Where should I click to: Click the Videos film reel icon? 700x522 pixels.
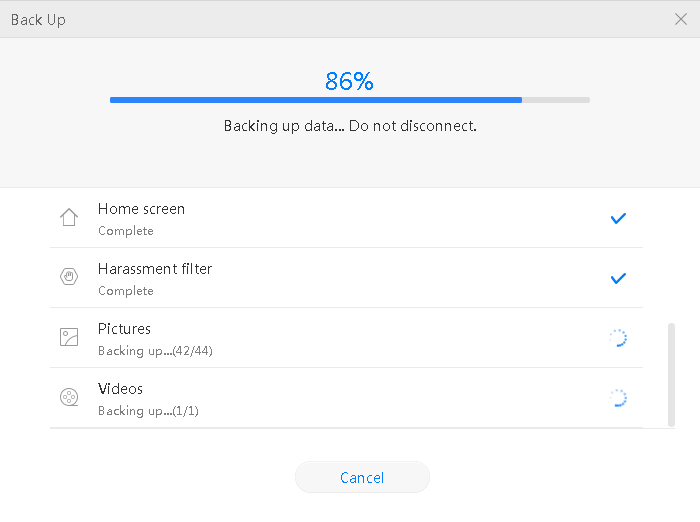[69, 397]
